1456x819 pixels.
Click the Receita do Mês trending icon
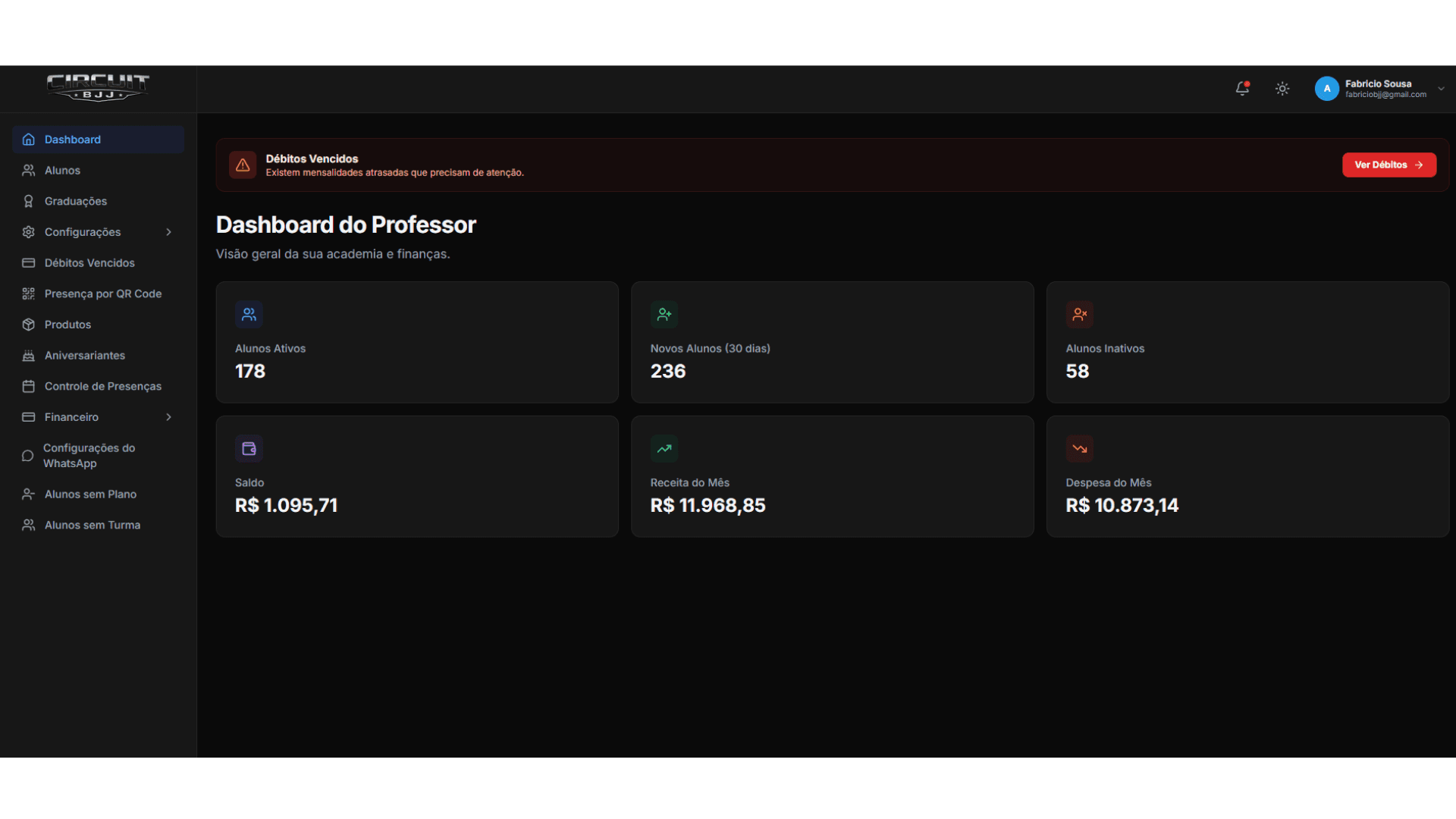tap(664, 447)
